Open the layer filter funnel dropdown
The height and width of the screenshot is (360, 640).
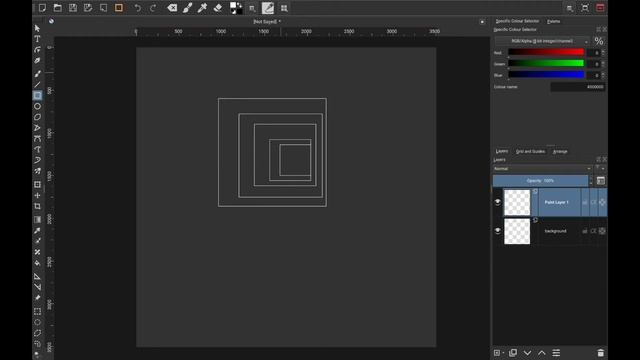pos(600,168)
